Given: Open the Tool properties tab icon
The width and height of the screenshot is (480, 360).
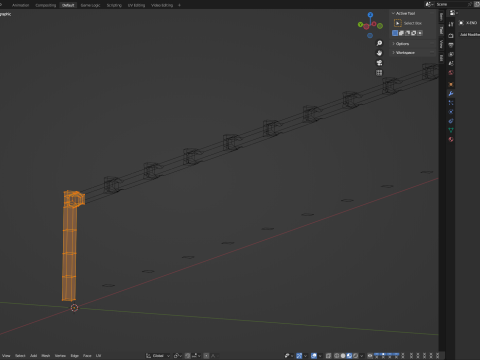Looking at the screenshot, I should 451,24.
